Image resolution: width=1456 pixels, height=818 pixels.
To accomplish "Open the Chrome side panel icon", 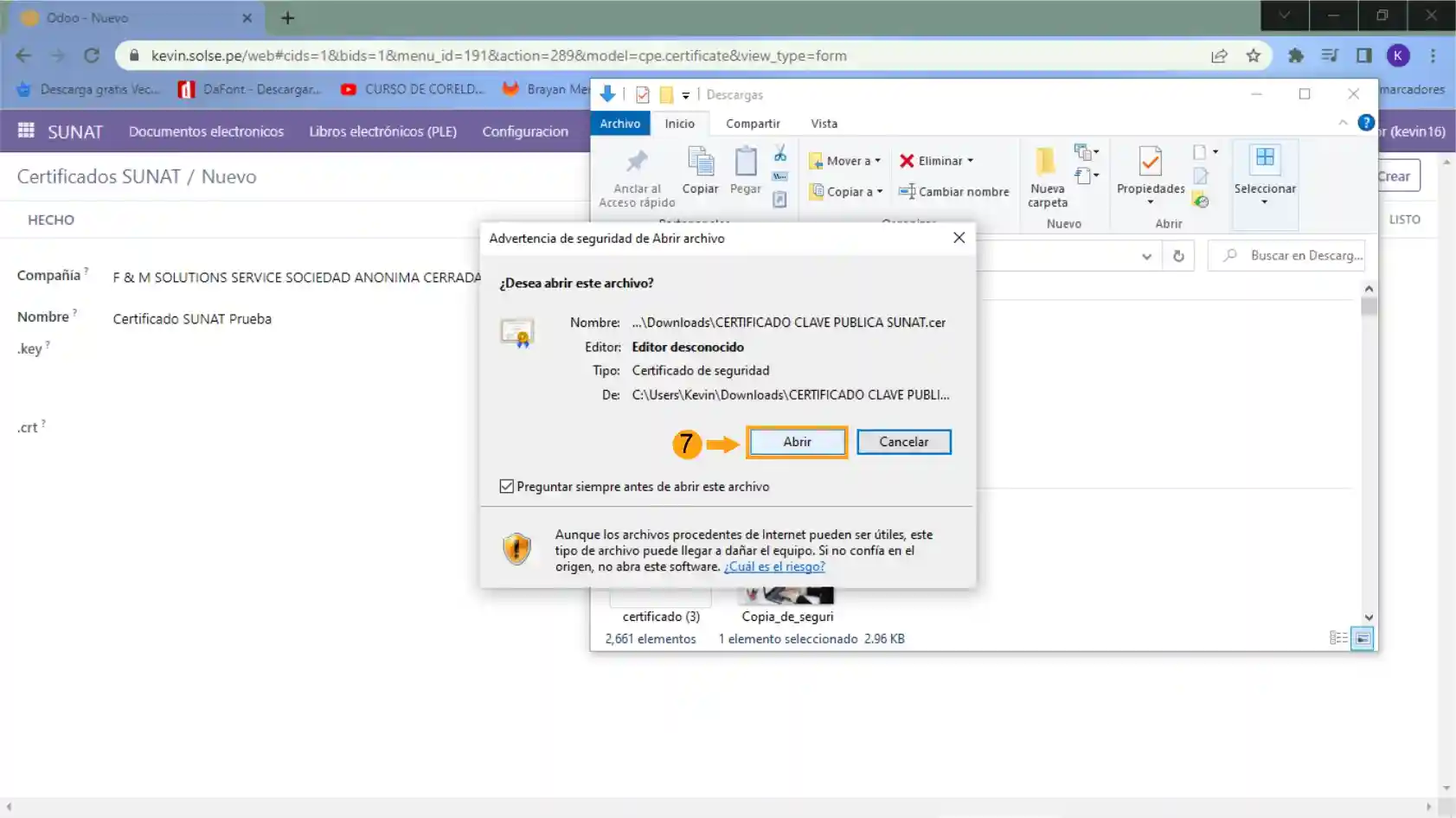I will [x=1363, y=55].
